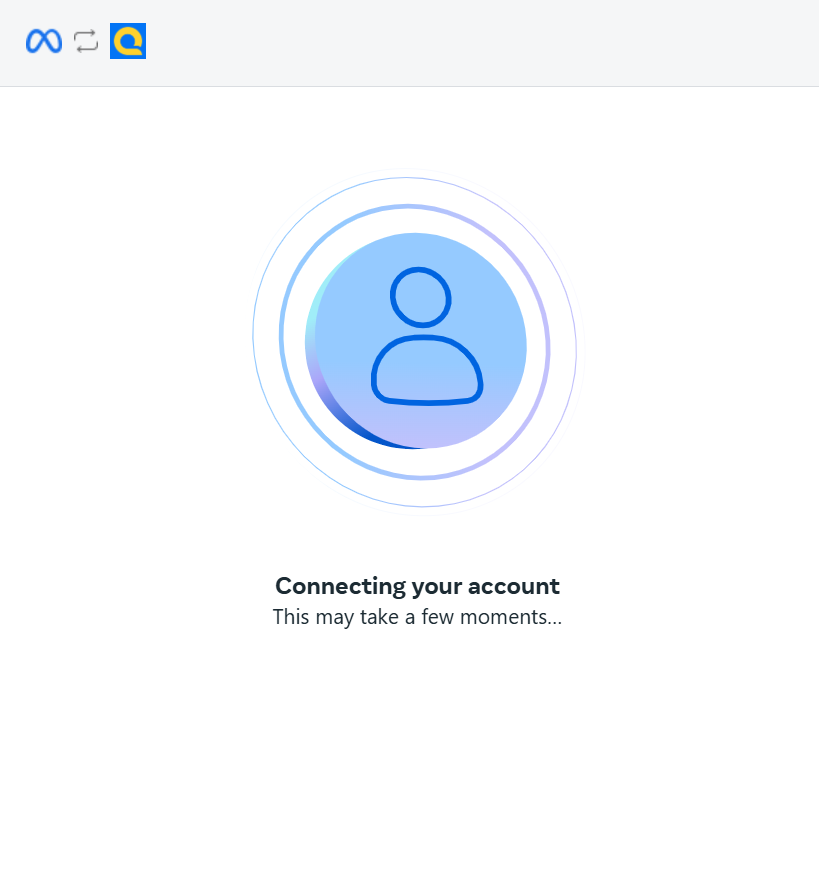Viewport: 819px width, 871px height.
Task: Click the user silhouette shoulders shape
Action: tap(427, 370)
